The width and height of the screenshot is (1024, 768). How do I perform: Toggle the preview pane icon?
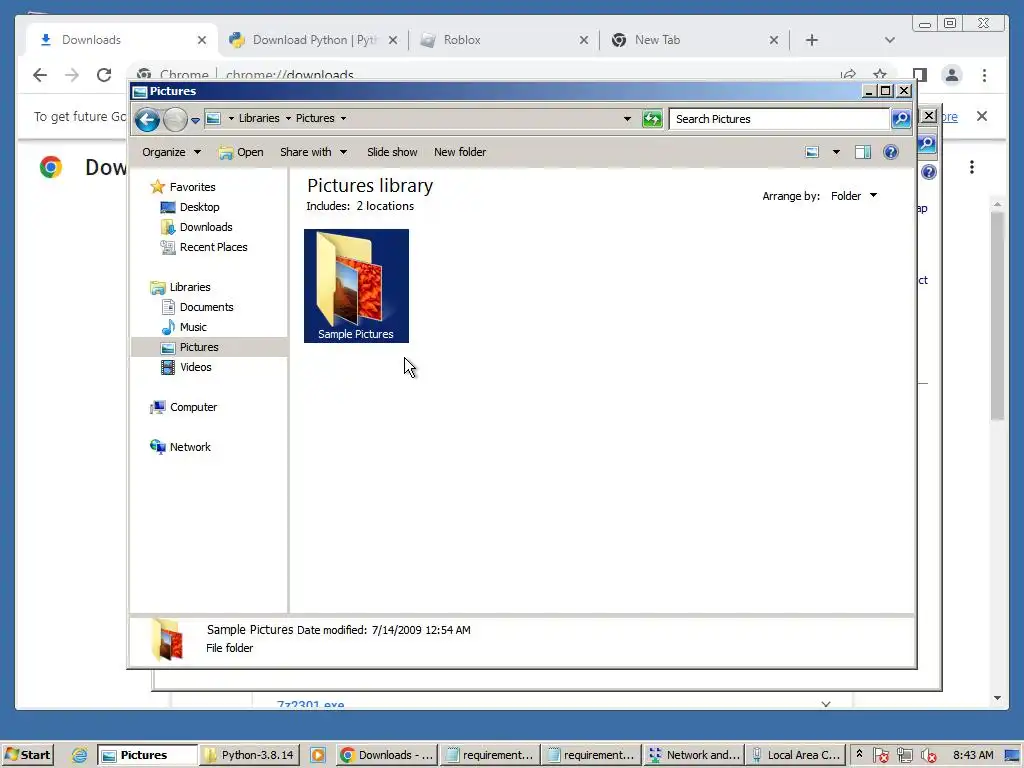pos(863,152)
